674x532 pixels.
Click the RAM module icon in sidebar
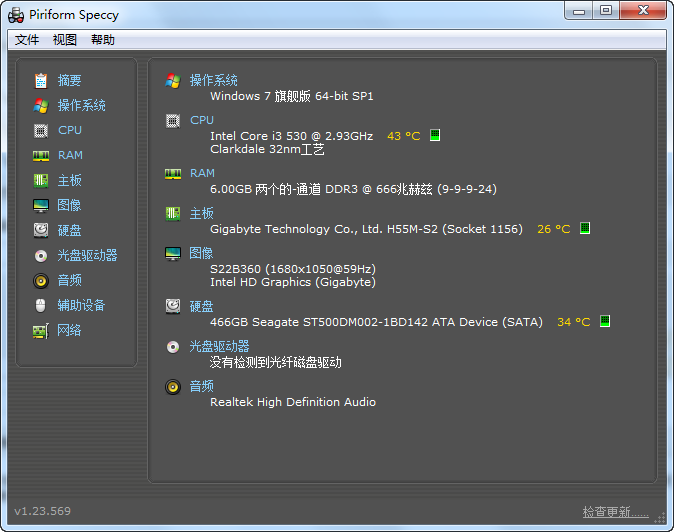[x=41, y=156]
